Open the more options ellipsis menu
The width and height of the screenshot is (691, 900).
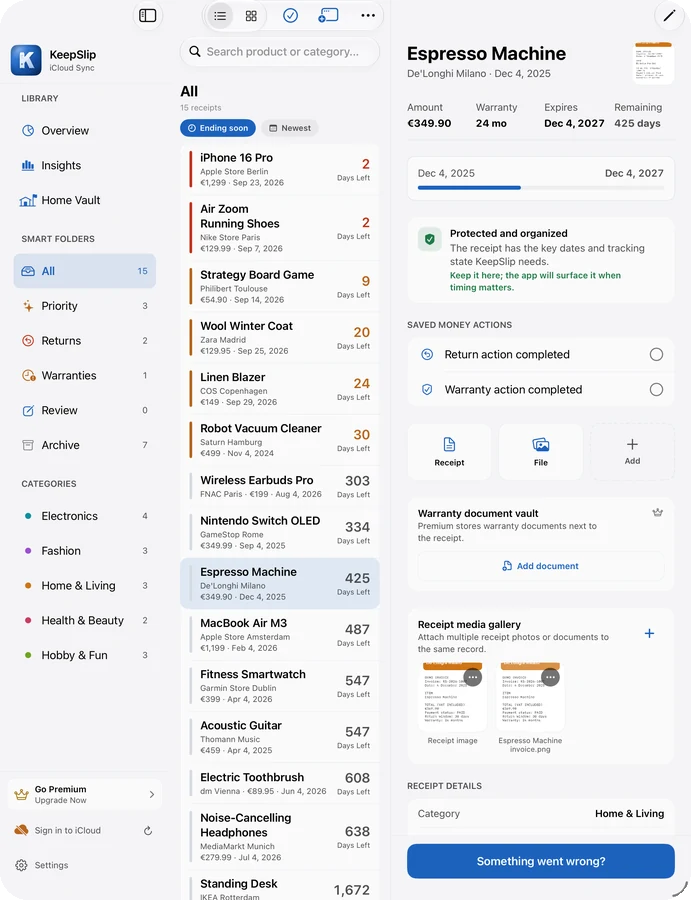click(368, 15)
